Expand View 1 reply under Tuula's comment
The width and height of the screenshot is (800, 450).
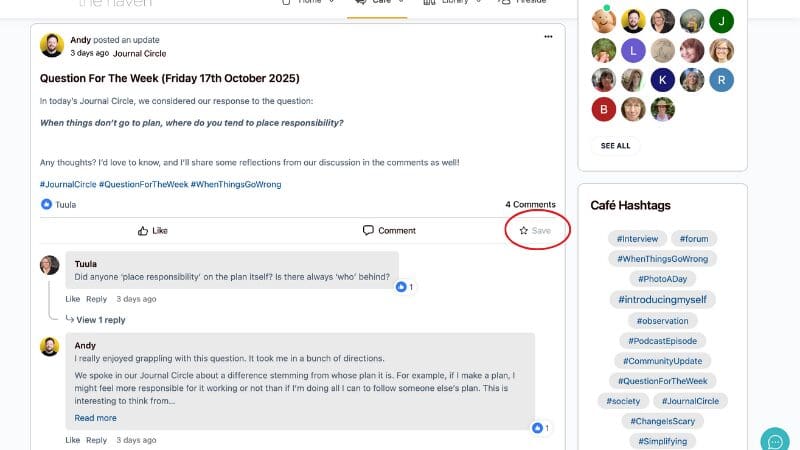click(101, 320)
